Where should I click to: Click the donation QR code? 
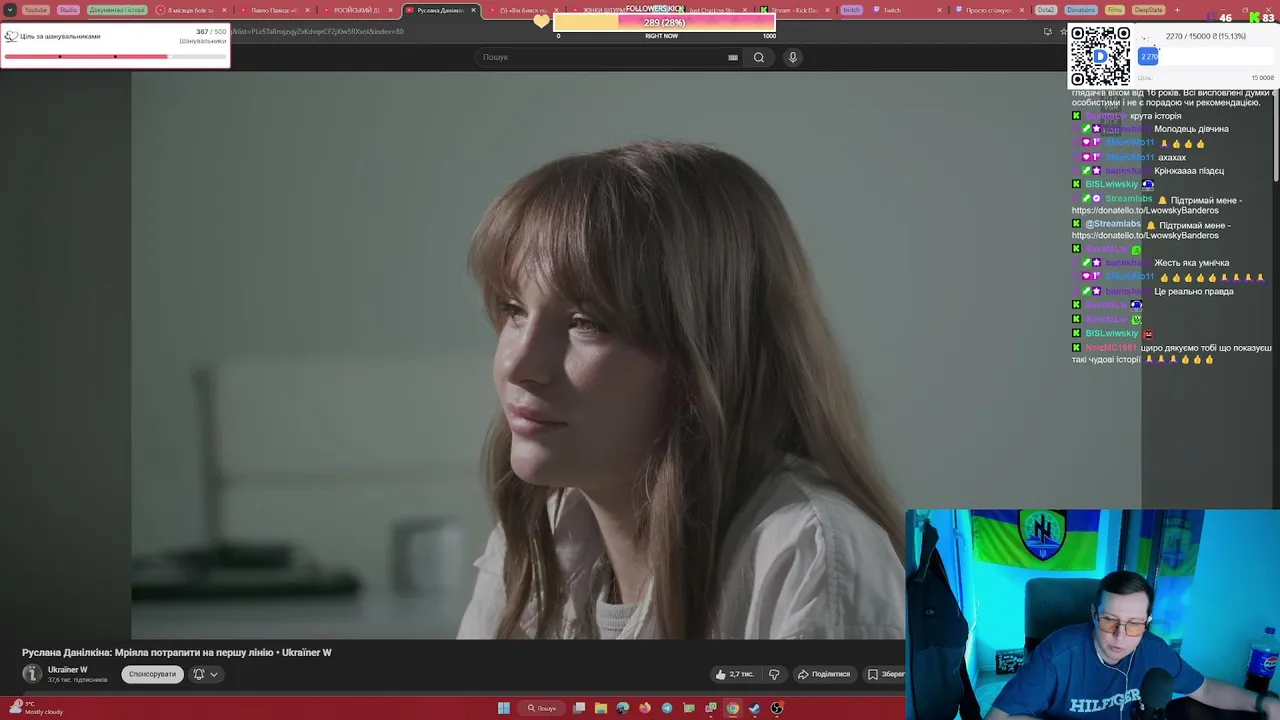click(1100, 56)
